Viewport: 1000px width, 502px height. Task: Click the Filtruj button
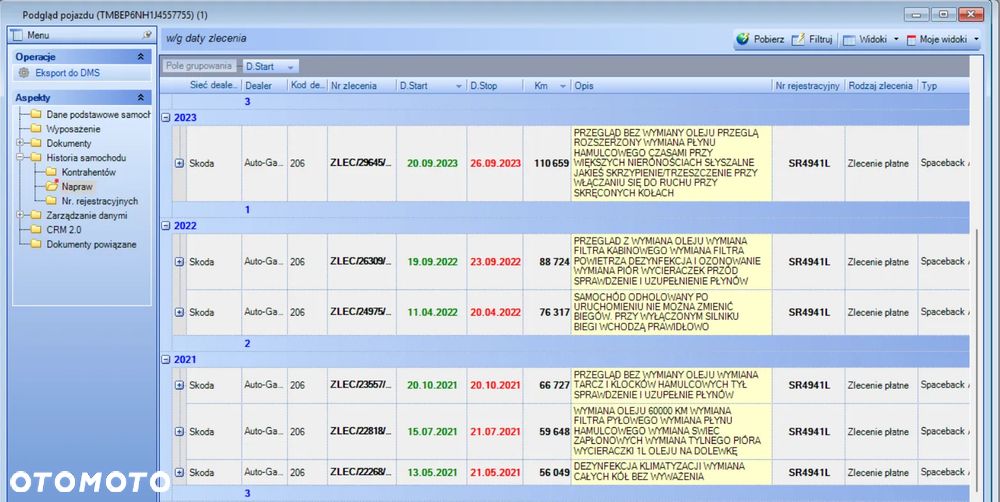812,40
